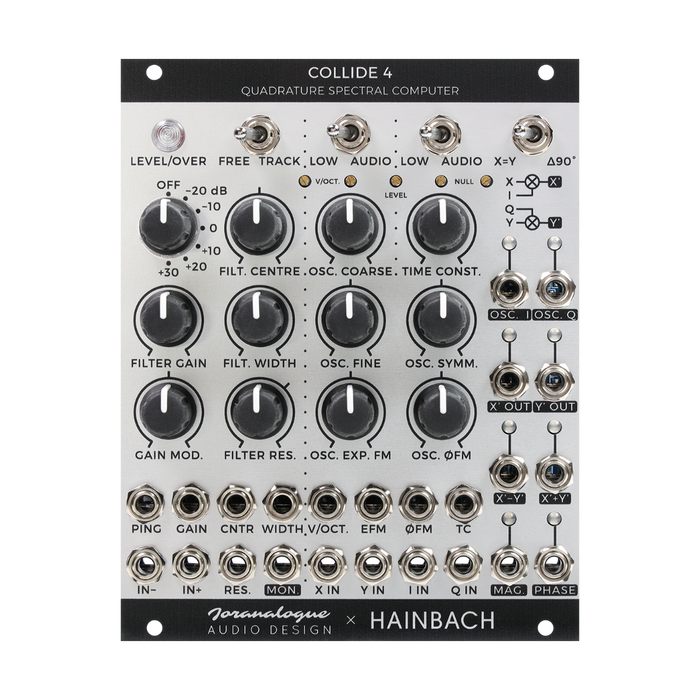Click the ØFM input jack
This screenshot has height=700, width=700.
coord(418,503)
